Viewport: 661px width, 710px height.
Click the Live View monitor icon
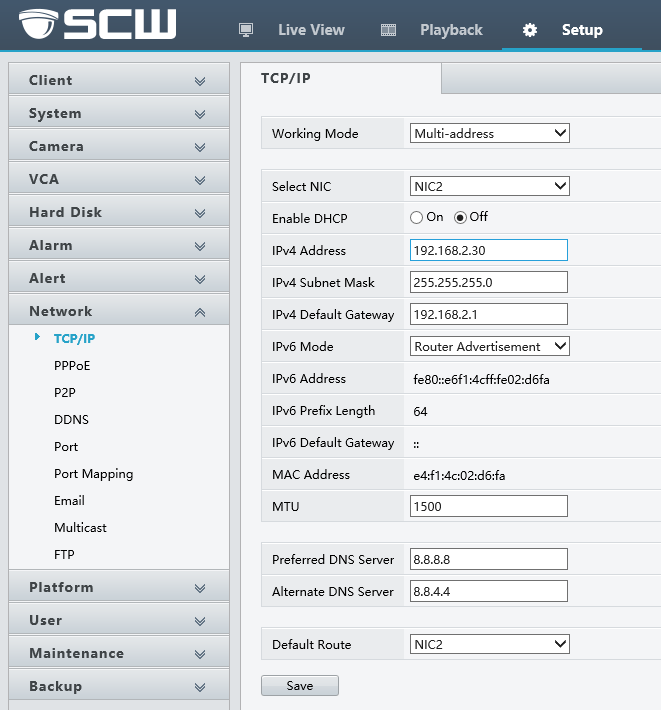coord(246,30)
